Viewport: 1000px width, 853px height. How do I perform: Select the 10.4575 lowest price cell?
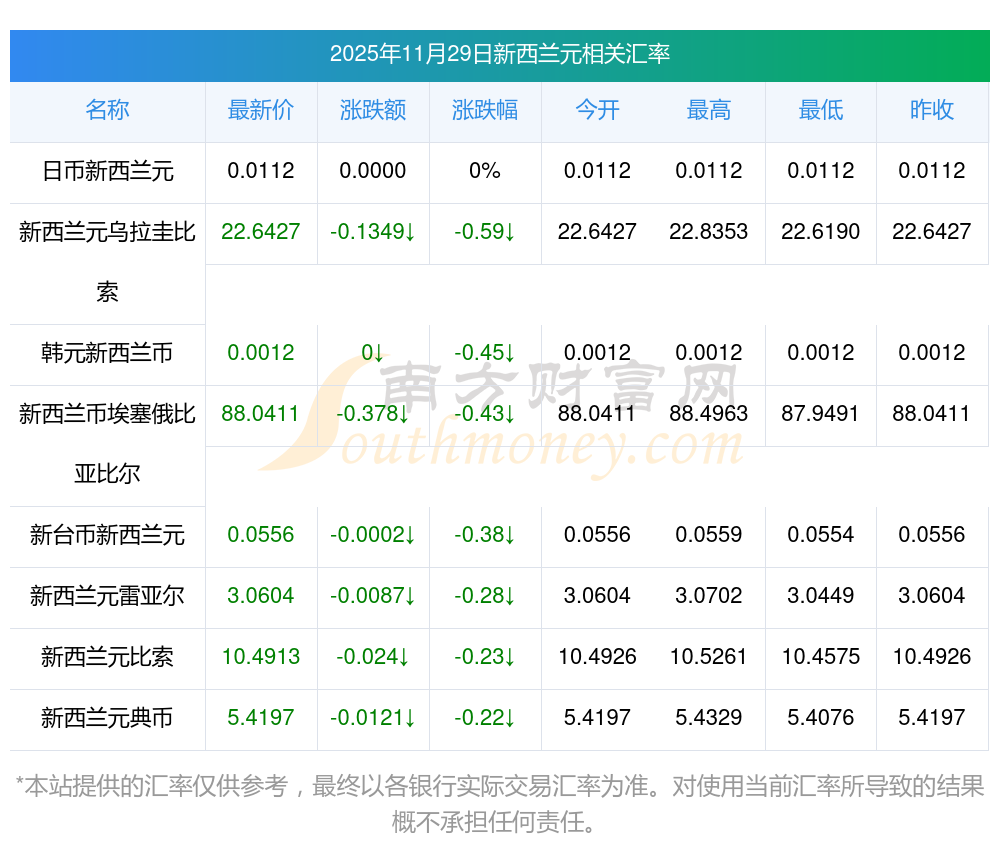[x=820, y=657]
